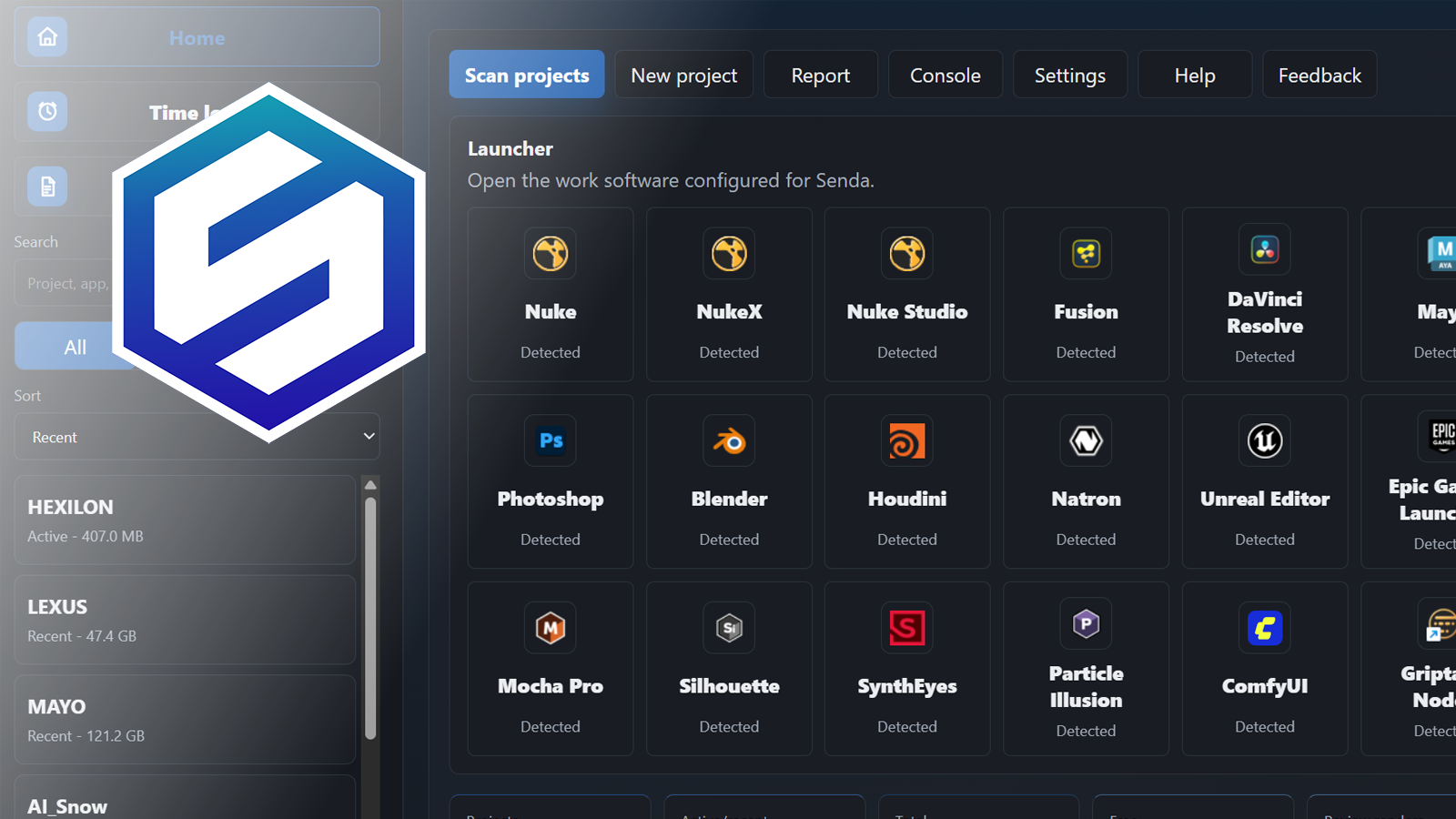The height and width of the screenshot is (819, 1456).
Task: Open the Scan projects tab
Action: (527, 75)
